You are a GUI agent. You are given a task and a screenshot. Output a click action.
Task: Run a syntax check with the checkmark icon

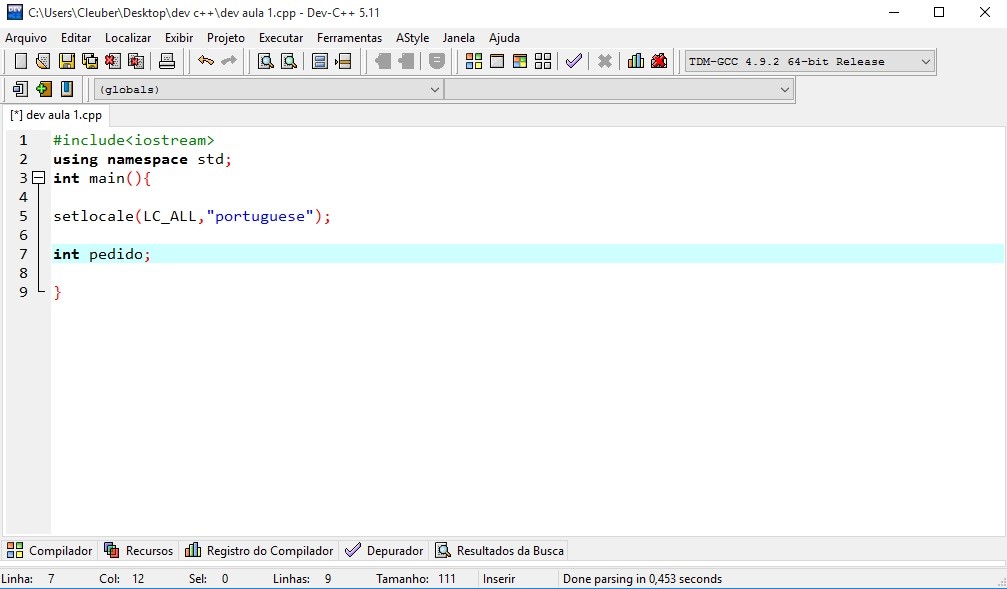tap(573, 60)
